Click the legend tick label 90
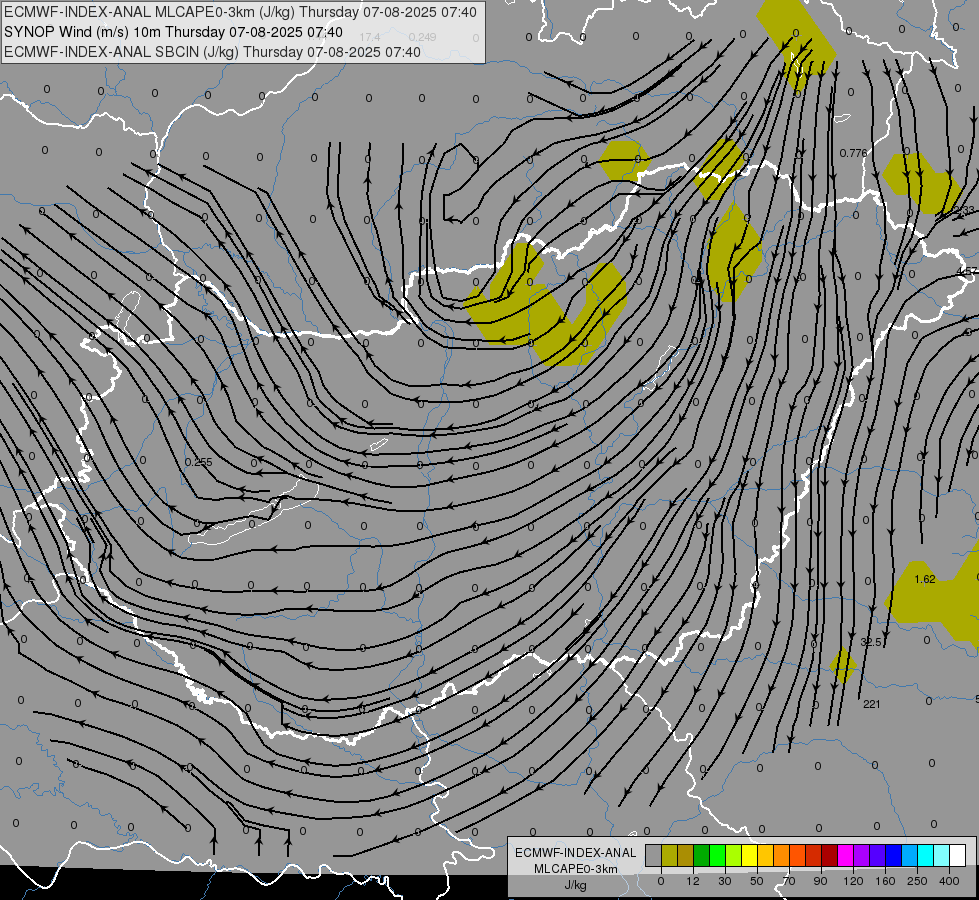Screen dimensions: 979x900 (x=821, y=881)
